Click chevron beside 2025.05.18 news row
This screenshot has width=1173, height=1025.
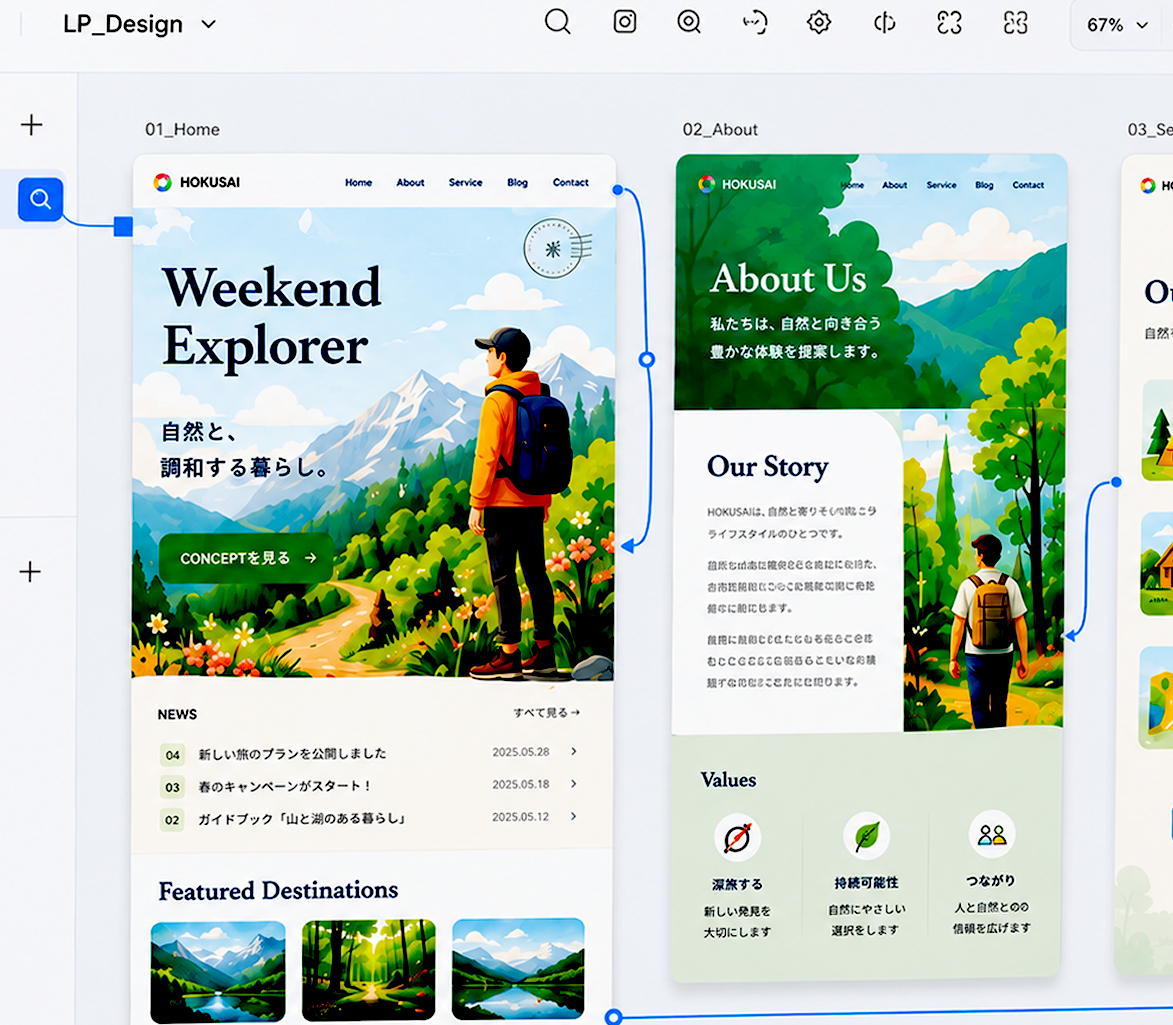click(574, 784)
